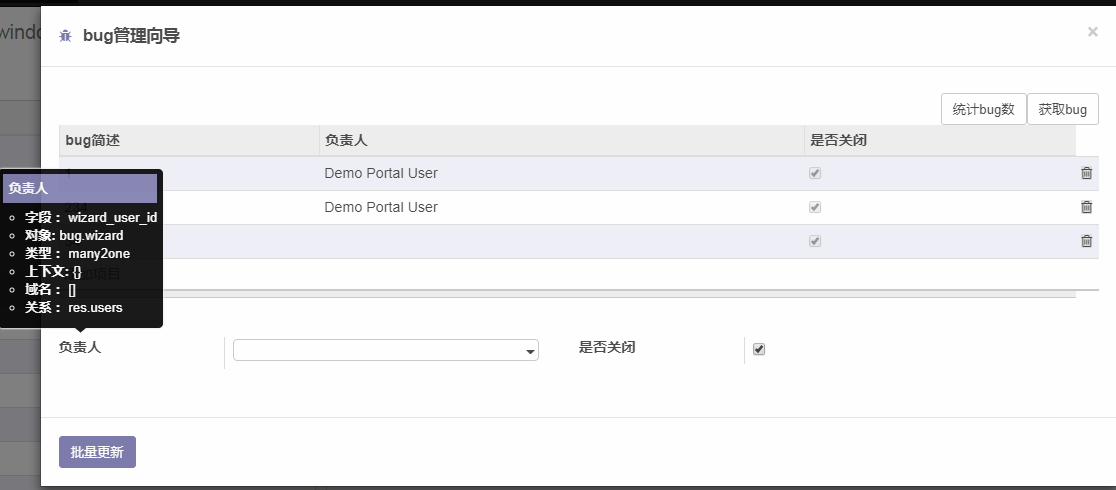Screen dimensions: 1116x490
Task: Delete the first Demo Portal User row
Action: coord(1086,173)
